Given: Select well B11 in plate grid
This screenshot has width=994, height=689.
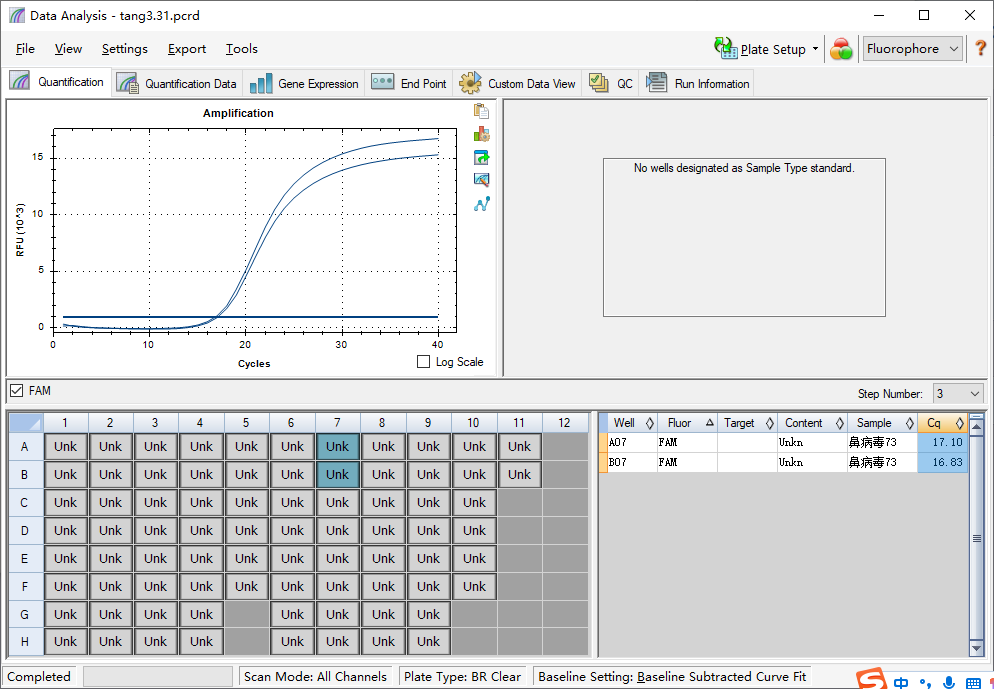Looking at the screenshot, I should [519, 474].
